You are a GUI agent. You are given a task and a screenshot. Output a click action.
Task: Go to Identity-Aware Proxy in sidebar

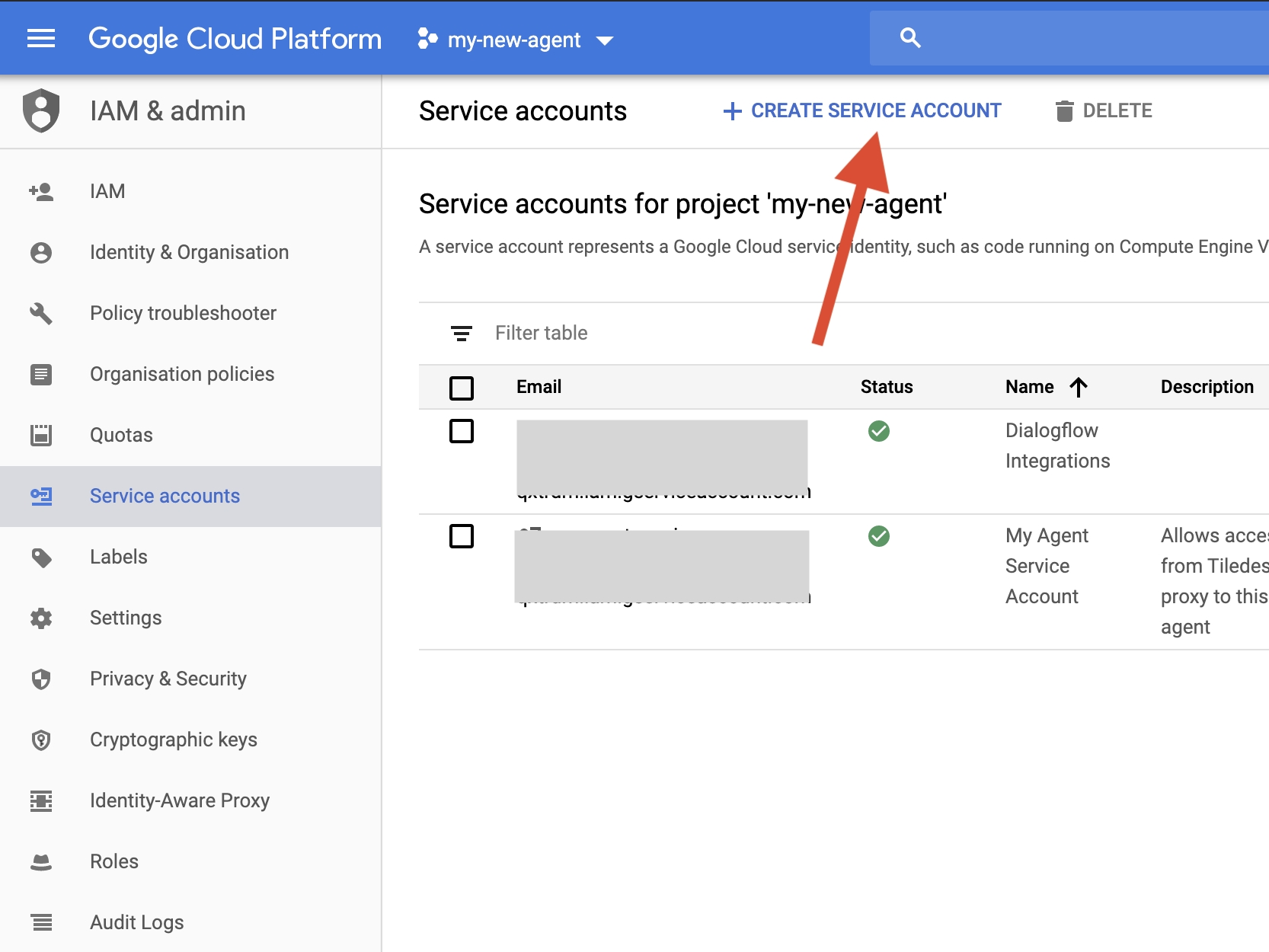tap(179, 800)
